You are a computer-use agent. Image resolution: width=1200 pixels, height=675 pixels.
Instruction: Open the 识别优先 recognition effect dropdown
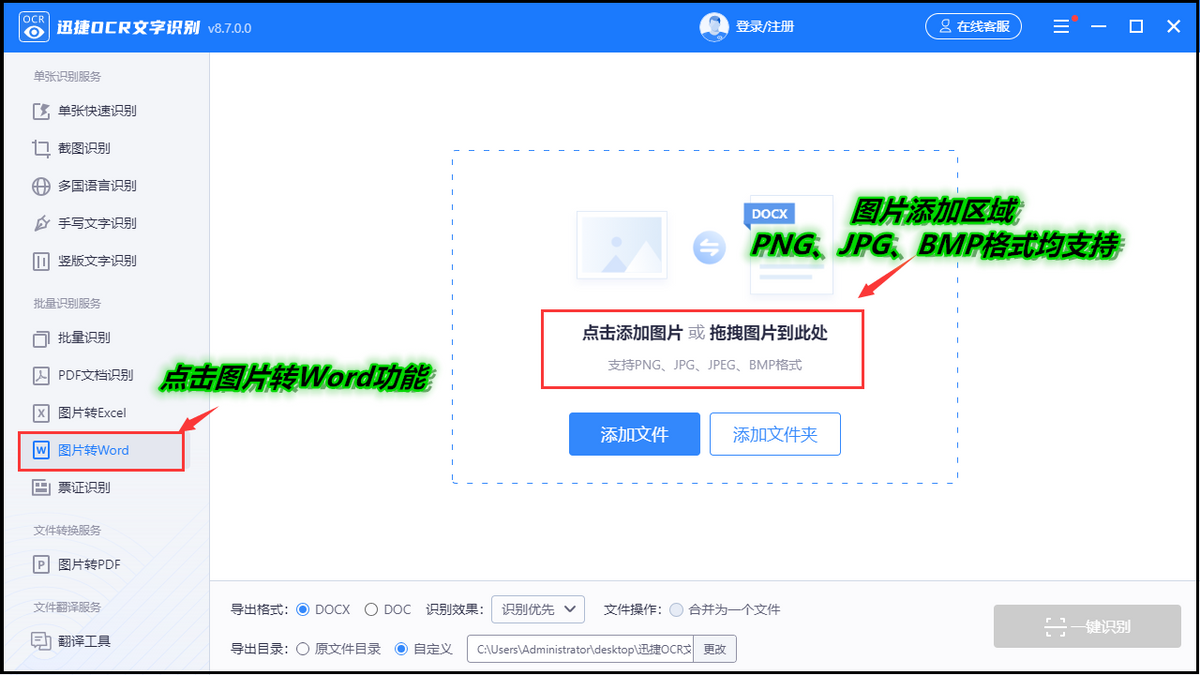click(538, 609)
